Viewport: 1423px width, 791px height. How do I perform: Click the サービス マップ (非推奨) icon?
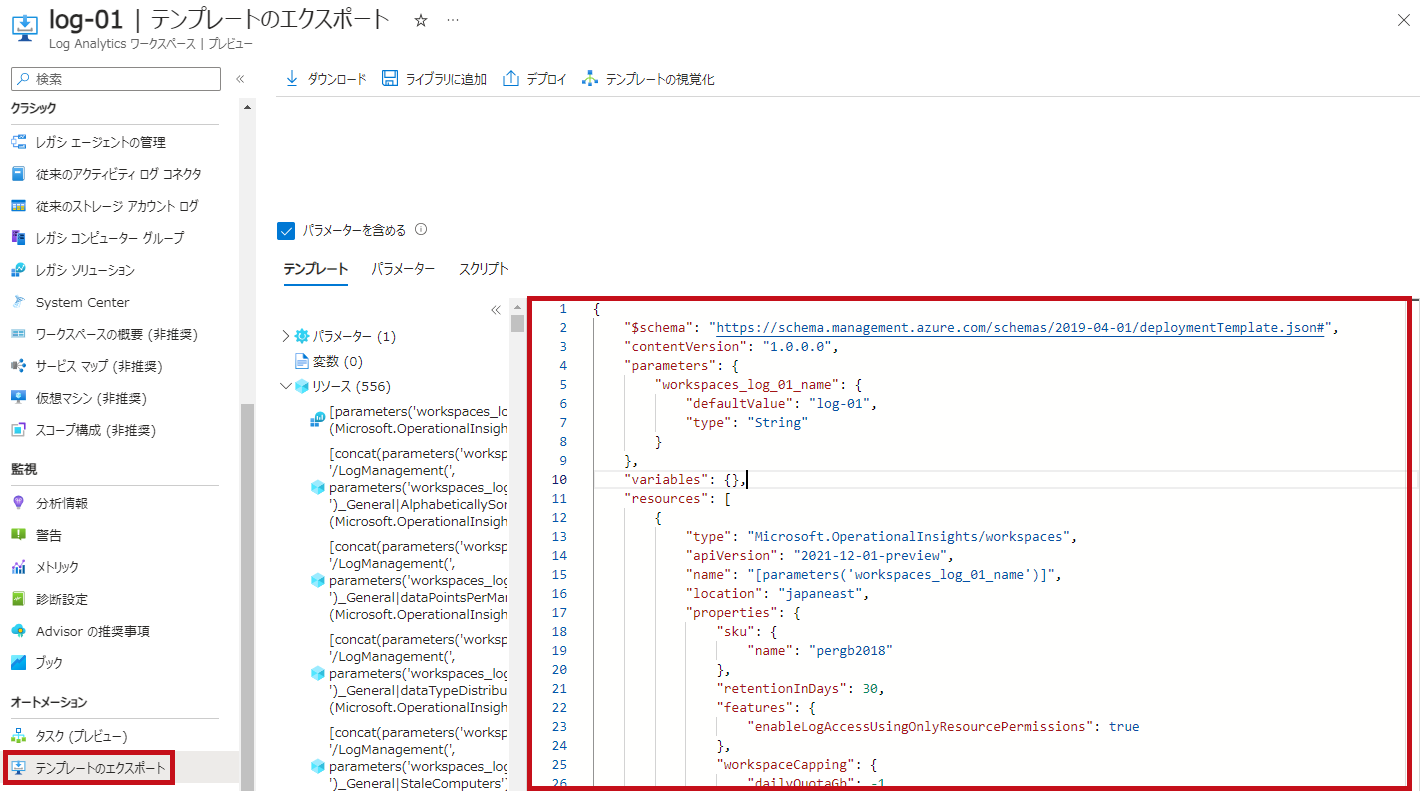point(18,366)
